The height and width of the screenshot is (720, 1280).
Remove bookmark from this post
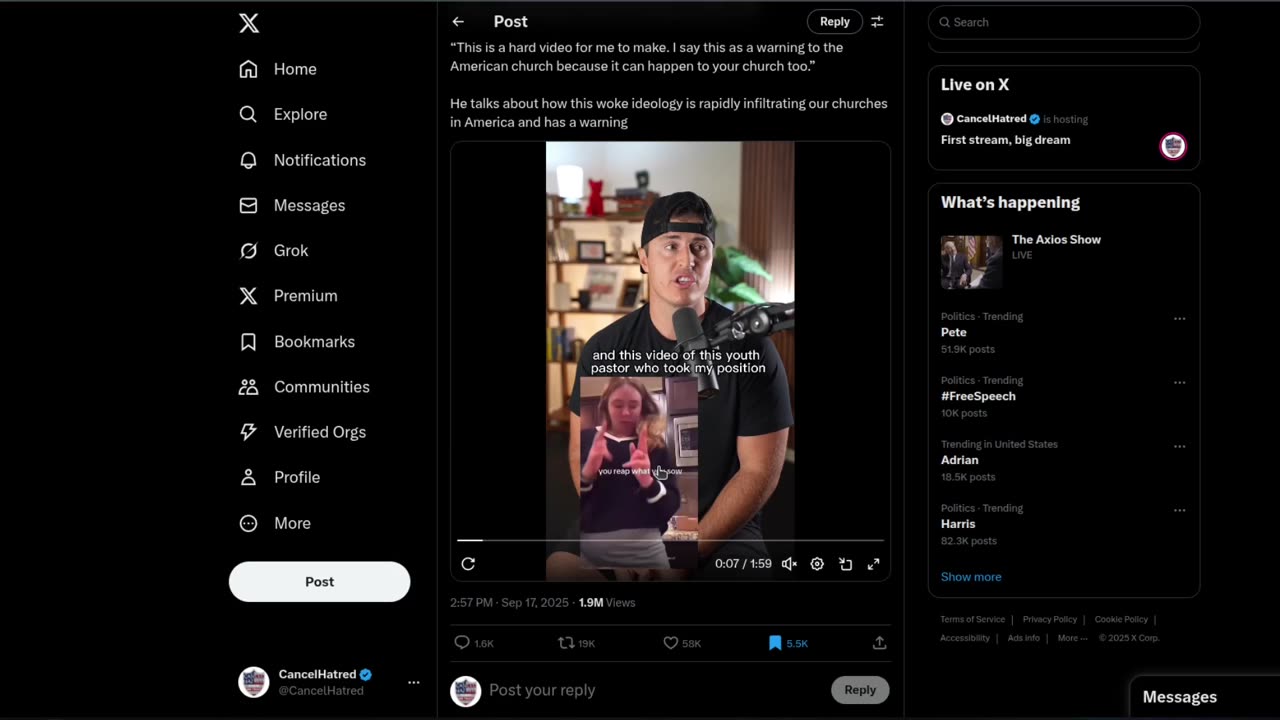775,643
